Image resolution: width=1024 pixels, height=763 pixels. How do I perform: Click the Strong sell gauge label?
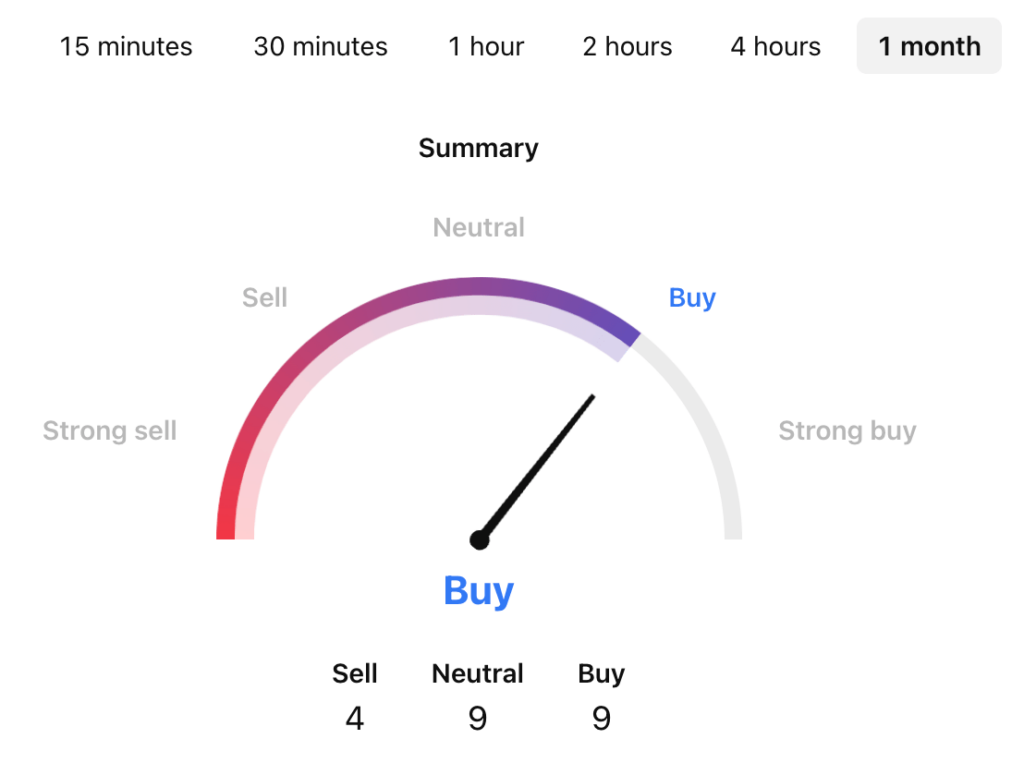[110, 431]
